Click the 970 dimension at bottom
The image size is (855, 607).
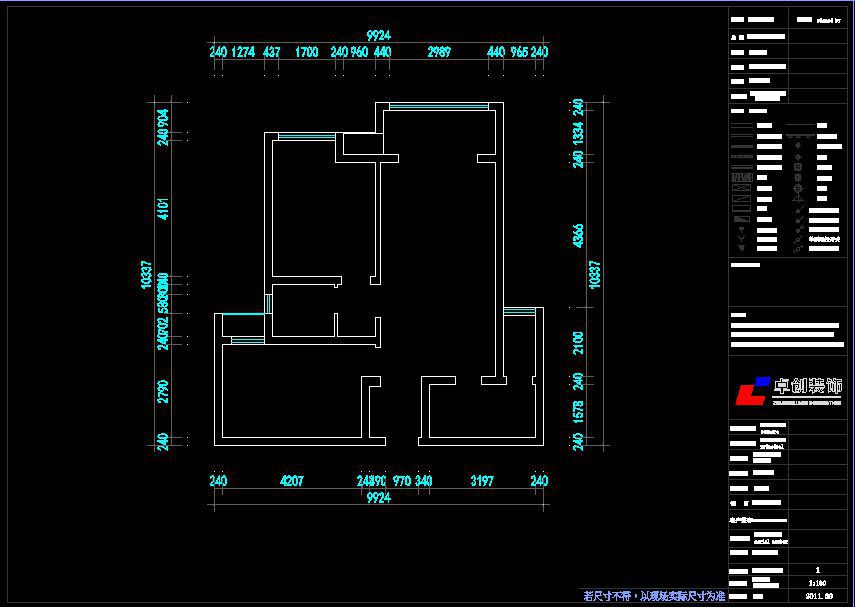[401, 481]
